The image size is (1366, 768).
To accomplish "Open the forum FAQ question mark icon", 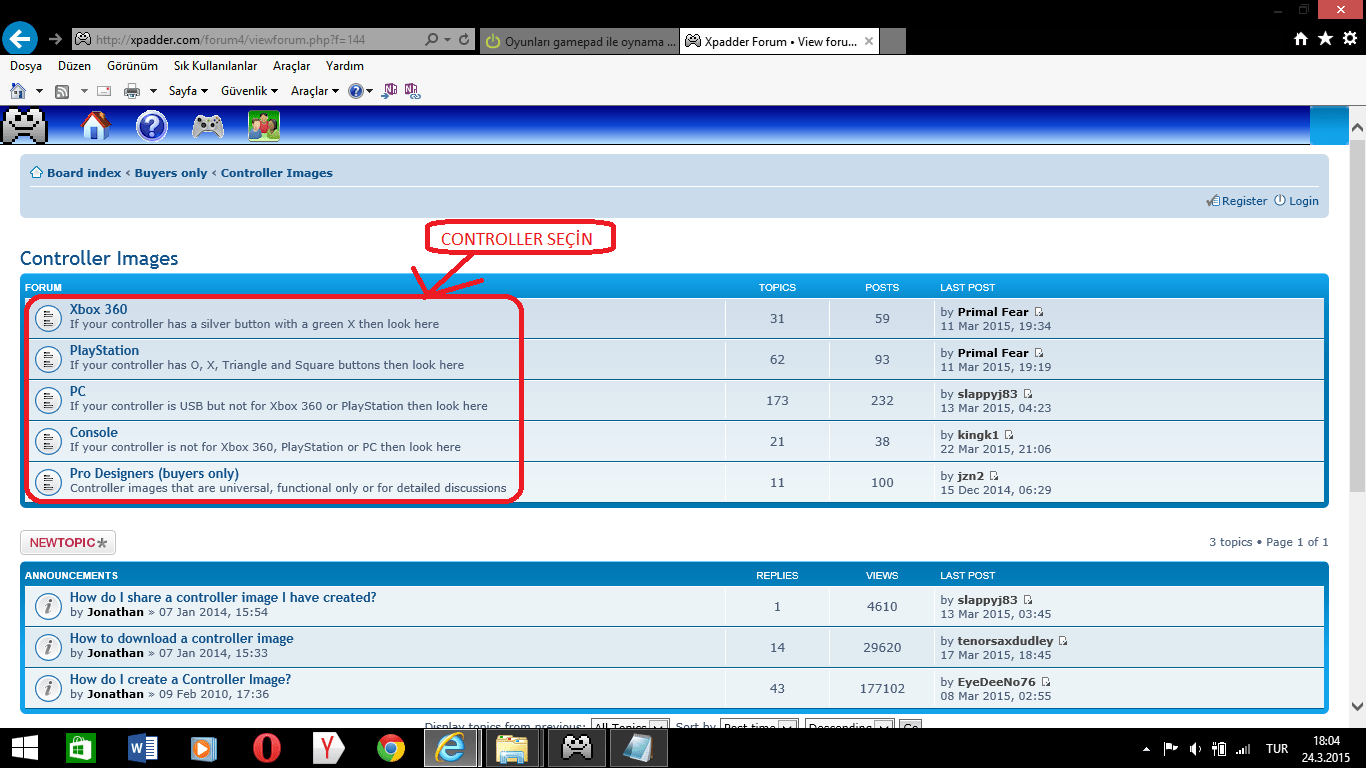I will coord(152,126).
